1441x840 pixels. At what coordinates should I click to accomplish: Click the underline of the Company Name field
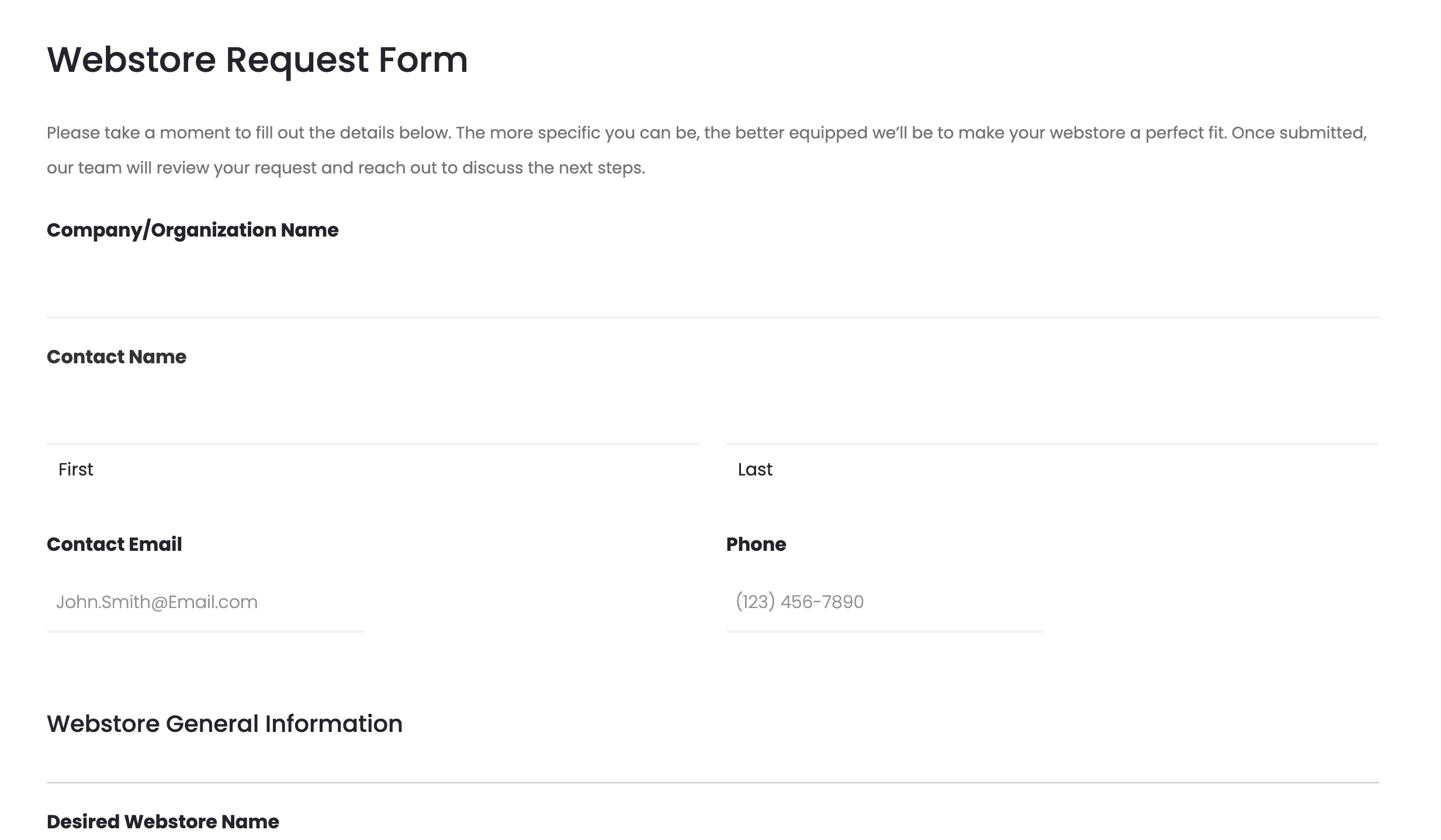[x=712, y=317]
